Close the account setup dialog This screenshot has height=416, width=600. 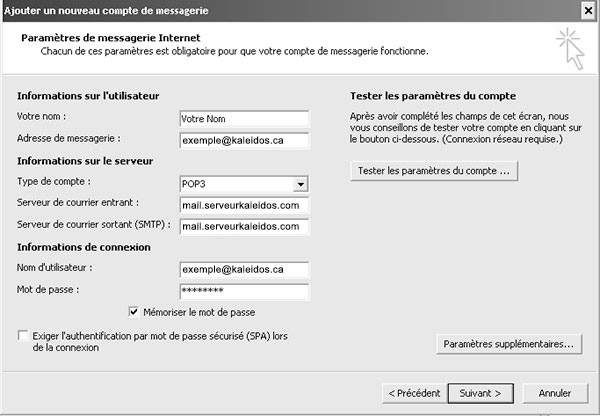click(x=589, y=11)
